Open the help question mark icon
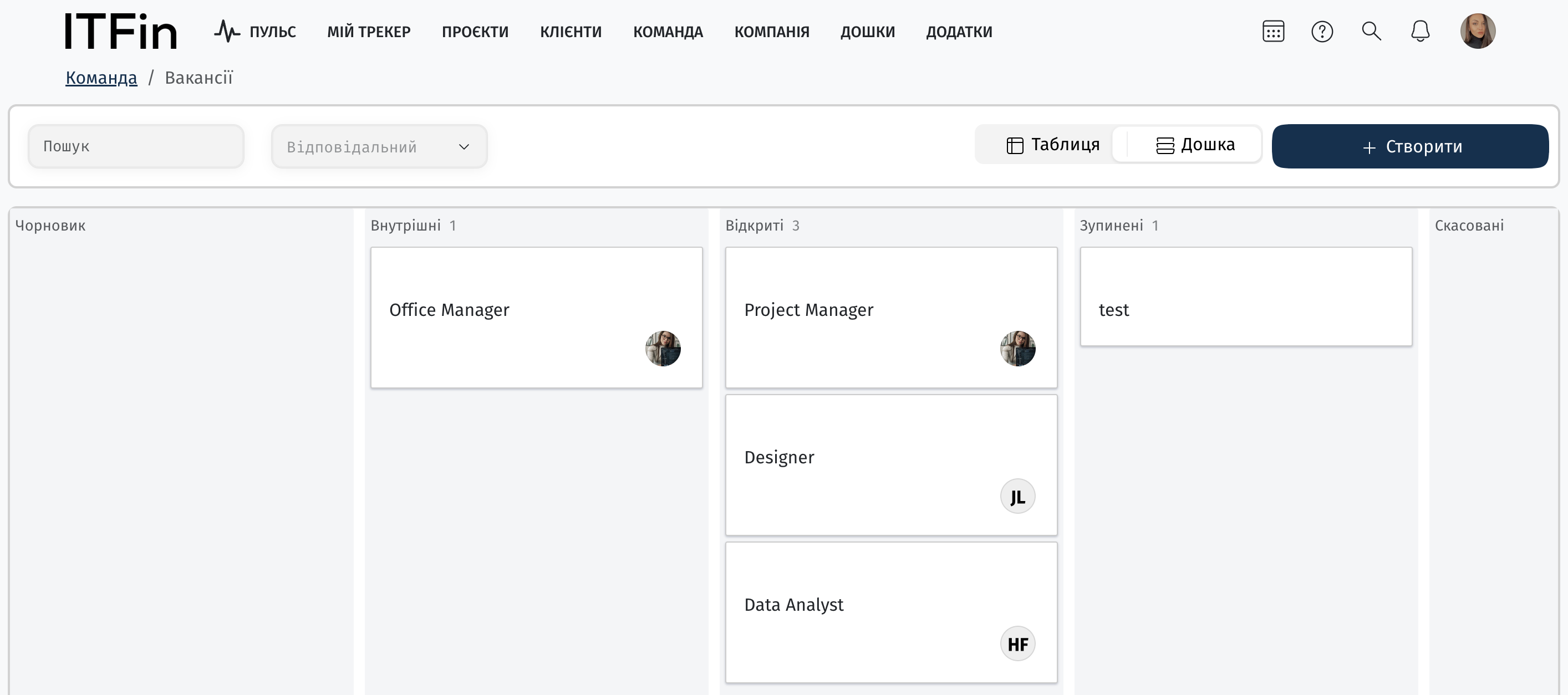 click(x=1322, y=31)
